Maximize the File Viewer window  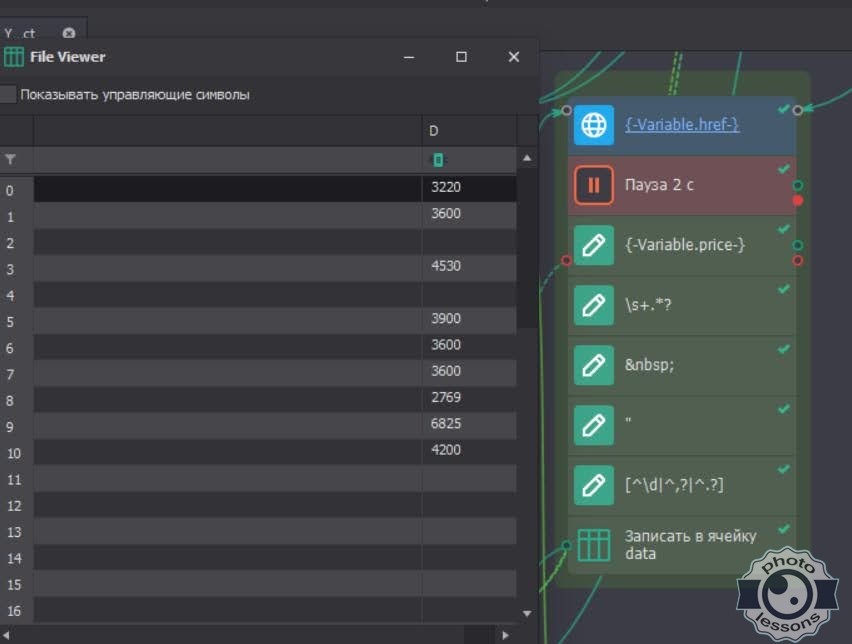pyautogui.click(x=461, y=57)
